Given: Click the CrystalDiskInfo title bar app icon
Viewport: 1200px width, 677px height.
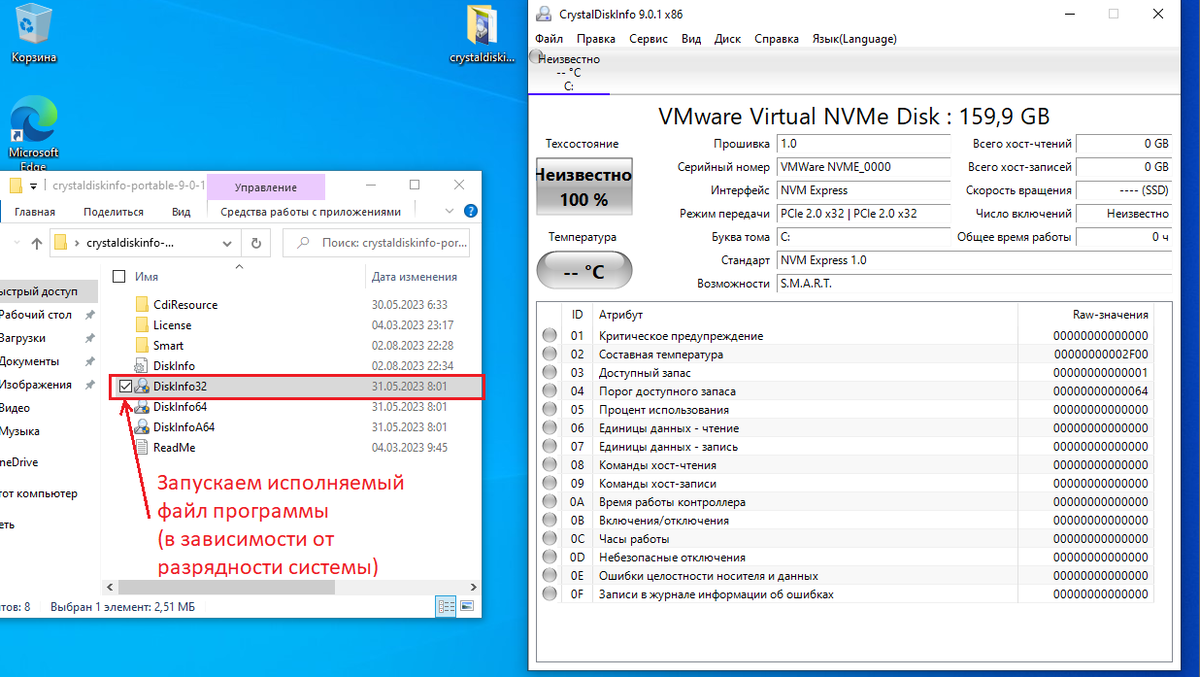Looking at the screenshot, I should pyautogui.click(x=543, y=14).
